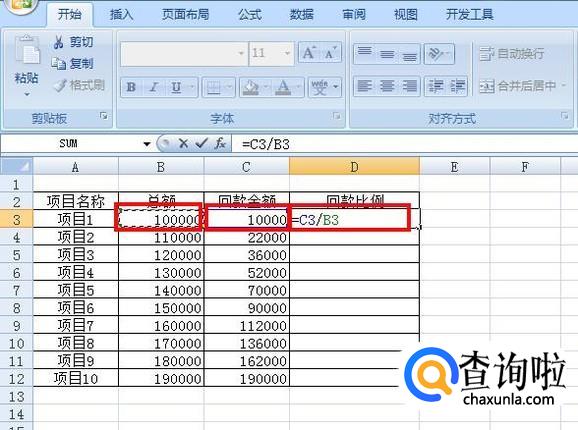Click the Cut scissors icon
Image resolution: width=578 pixels, height=430 pixels.
point(59,42)
